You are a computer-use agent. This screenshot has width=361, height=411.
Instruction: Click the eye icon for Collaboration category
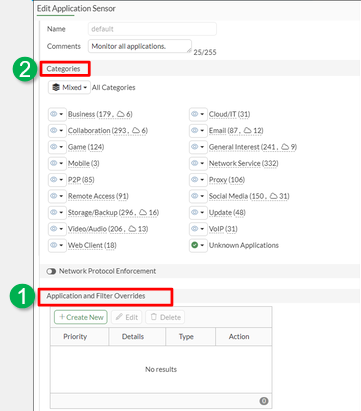click(54, 130)
